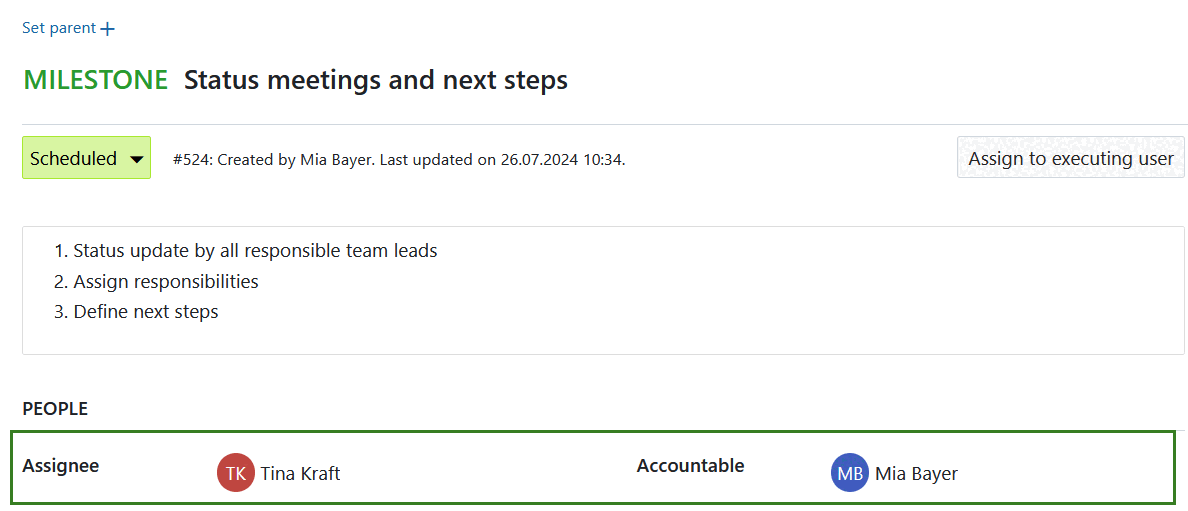Click the Accountable field label
Viewport: 1188px width, 511px height.
pyautogui.click(x=690, y=465)
